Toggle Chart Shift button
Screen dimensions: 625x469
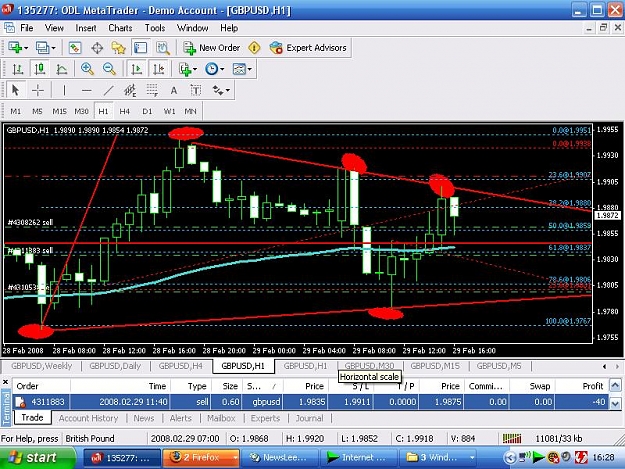[x=159, y=69]
